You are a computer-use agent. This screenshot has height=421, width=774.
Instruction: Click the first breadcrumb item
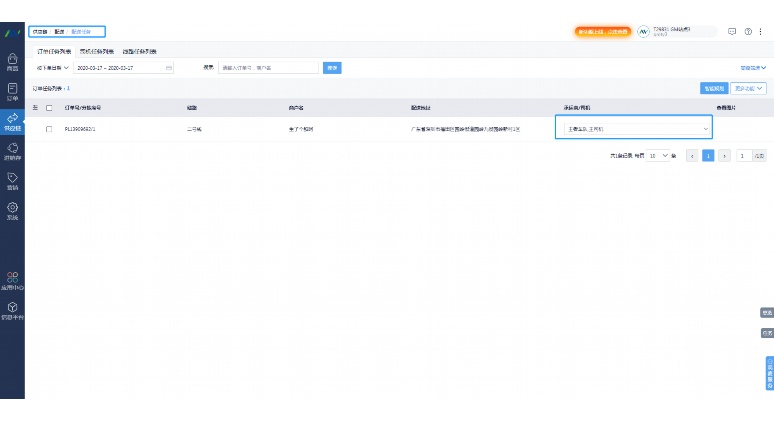tap(40, 32)
